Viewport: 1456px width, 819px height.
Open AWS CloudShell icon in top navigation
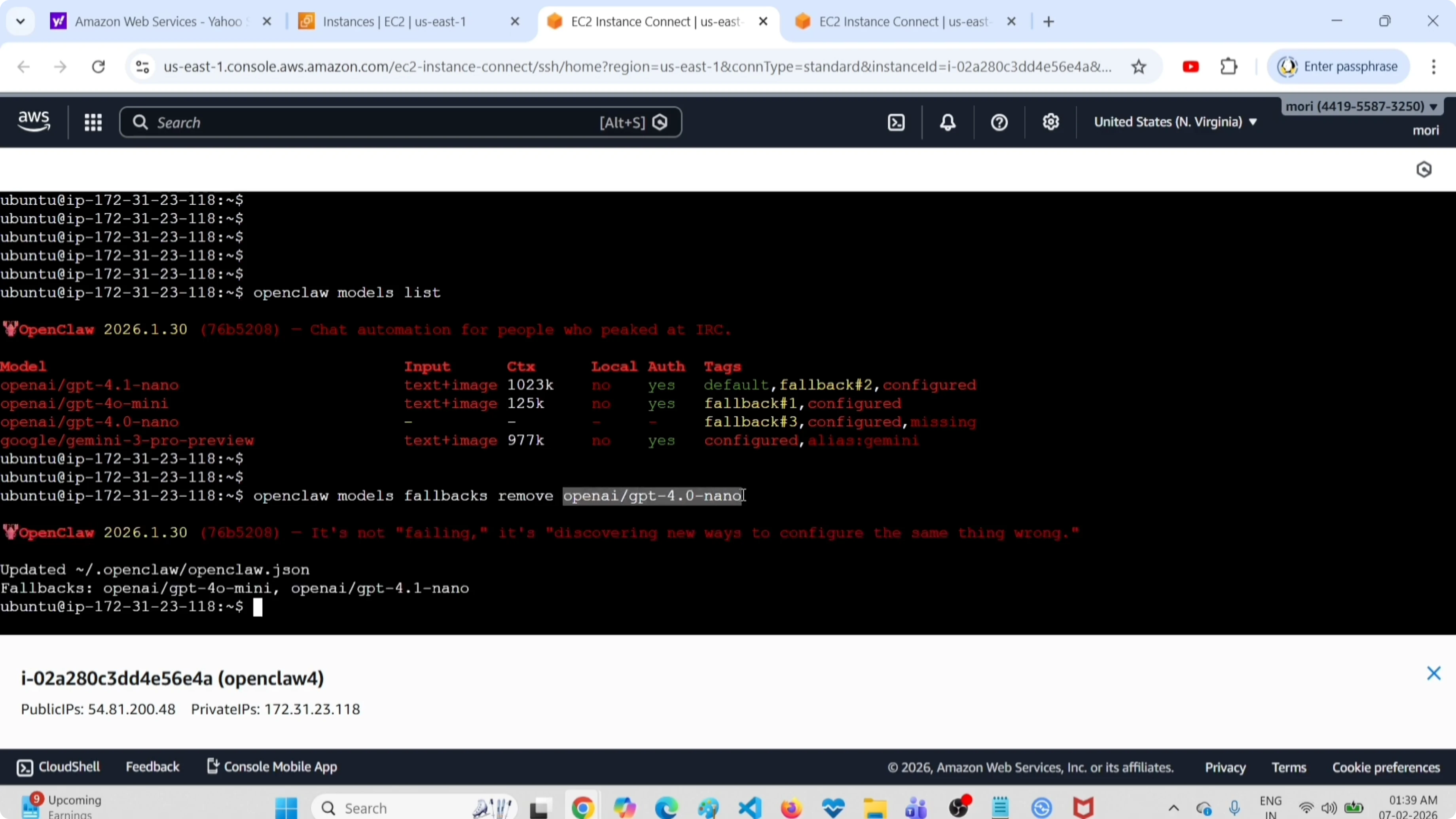[x=897, y=123]
